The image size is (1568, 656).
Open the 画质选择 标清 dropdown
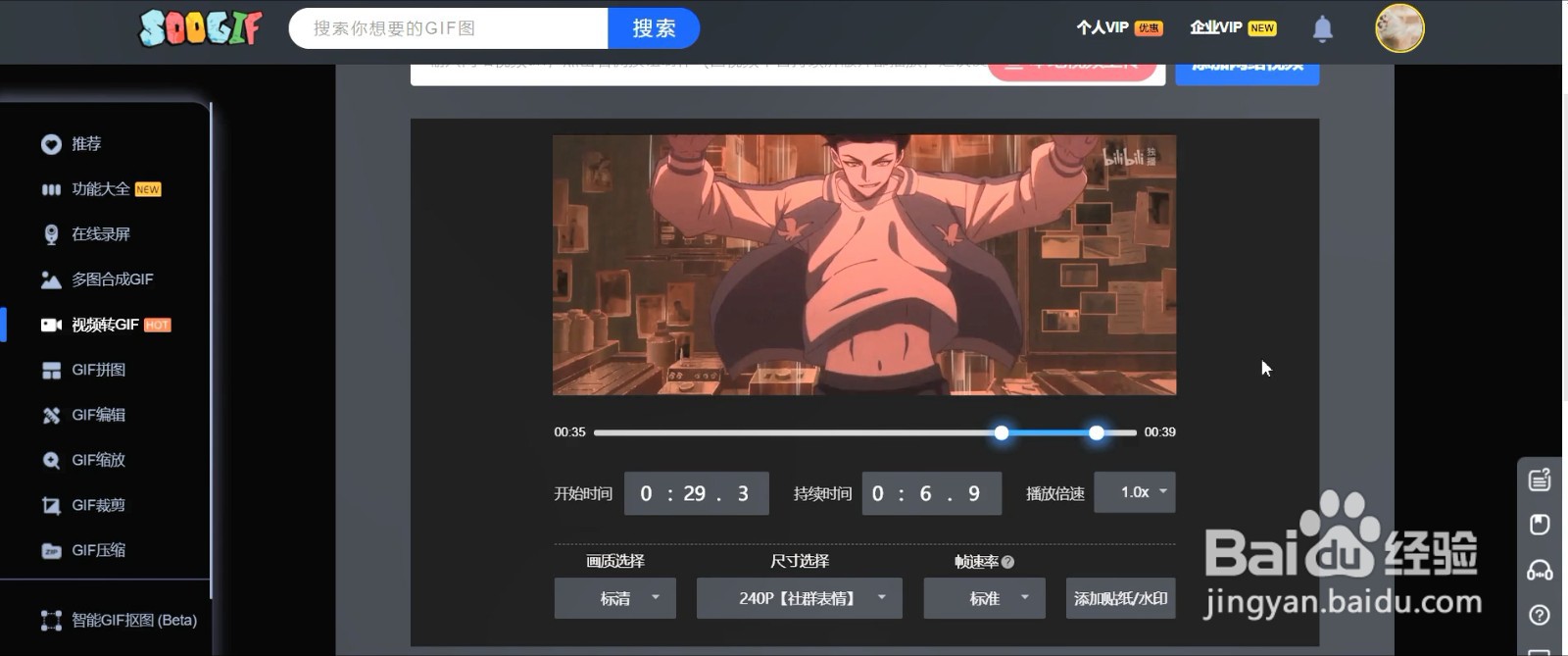[x=615, y=598]
